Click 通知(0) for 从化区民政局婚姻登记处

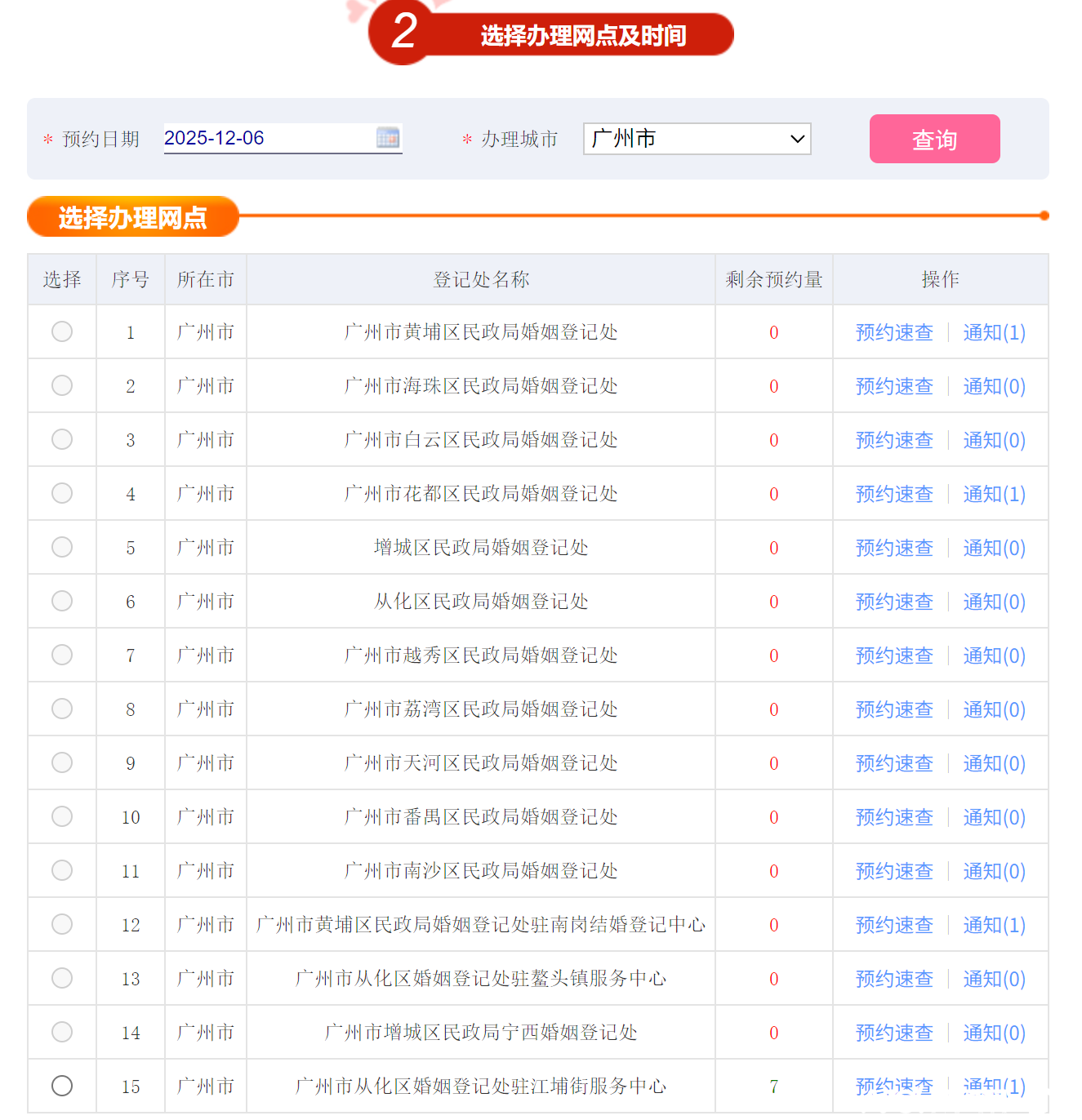click(994, 602)
